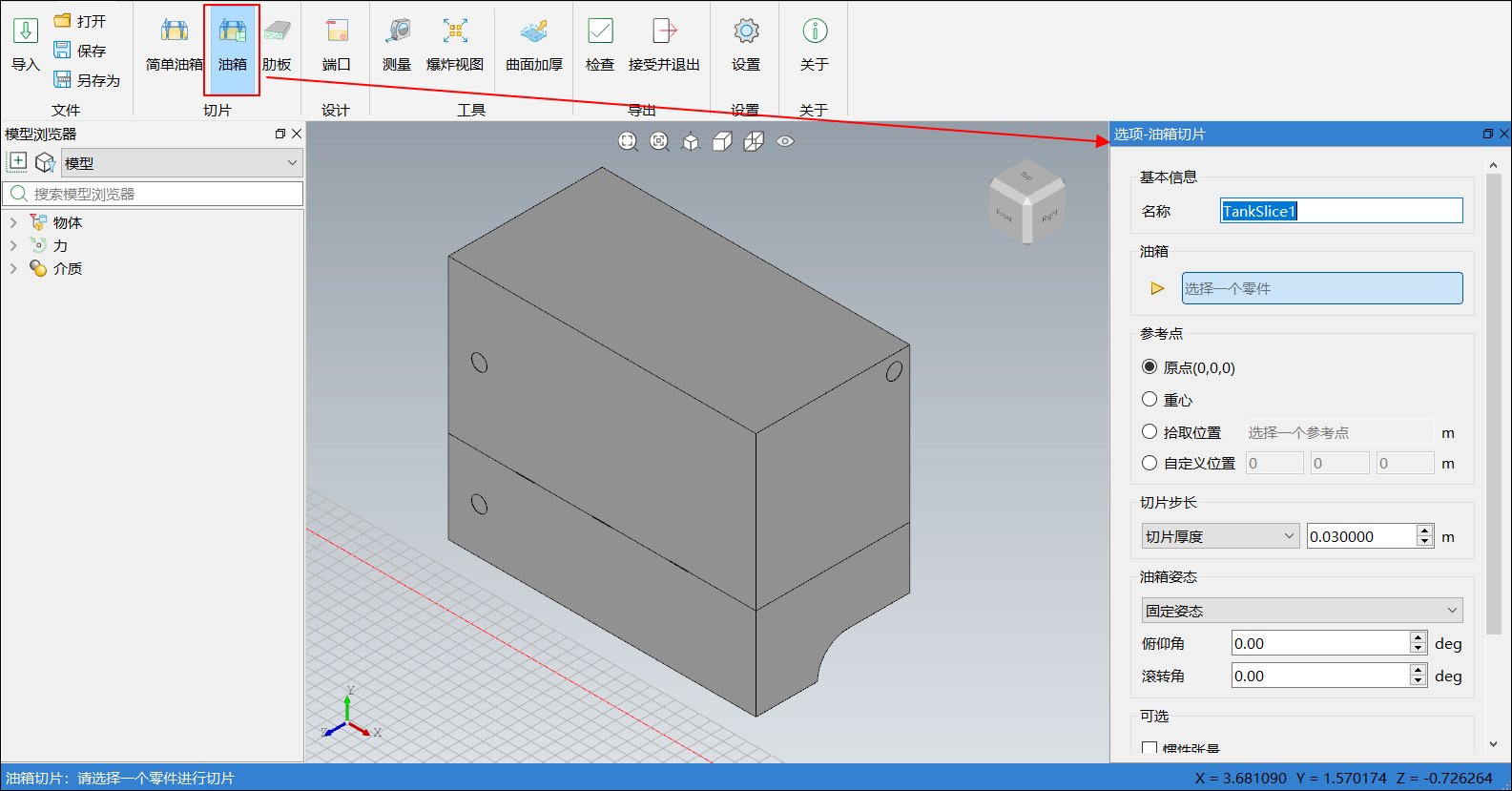Click the zoom-to-fit icon above the viewport
The height and width of the screenshot is (791, 1512).
[628, 141]
